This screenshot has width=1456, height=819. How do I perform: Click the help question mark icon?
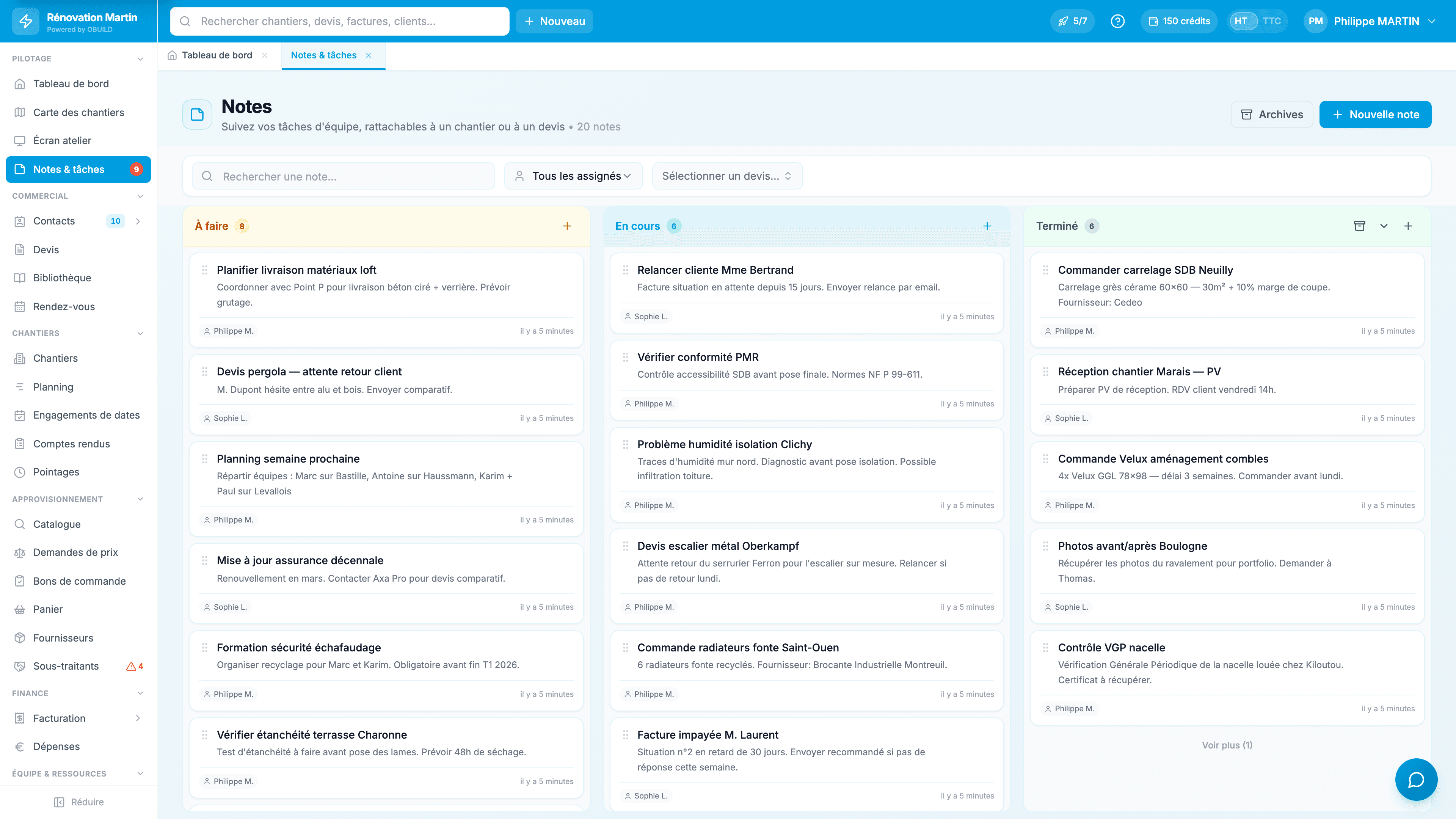point(1117,21)
